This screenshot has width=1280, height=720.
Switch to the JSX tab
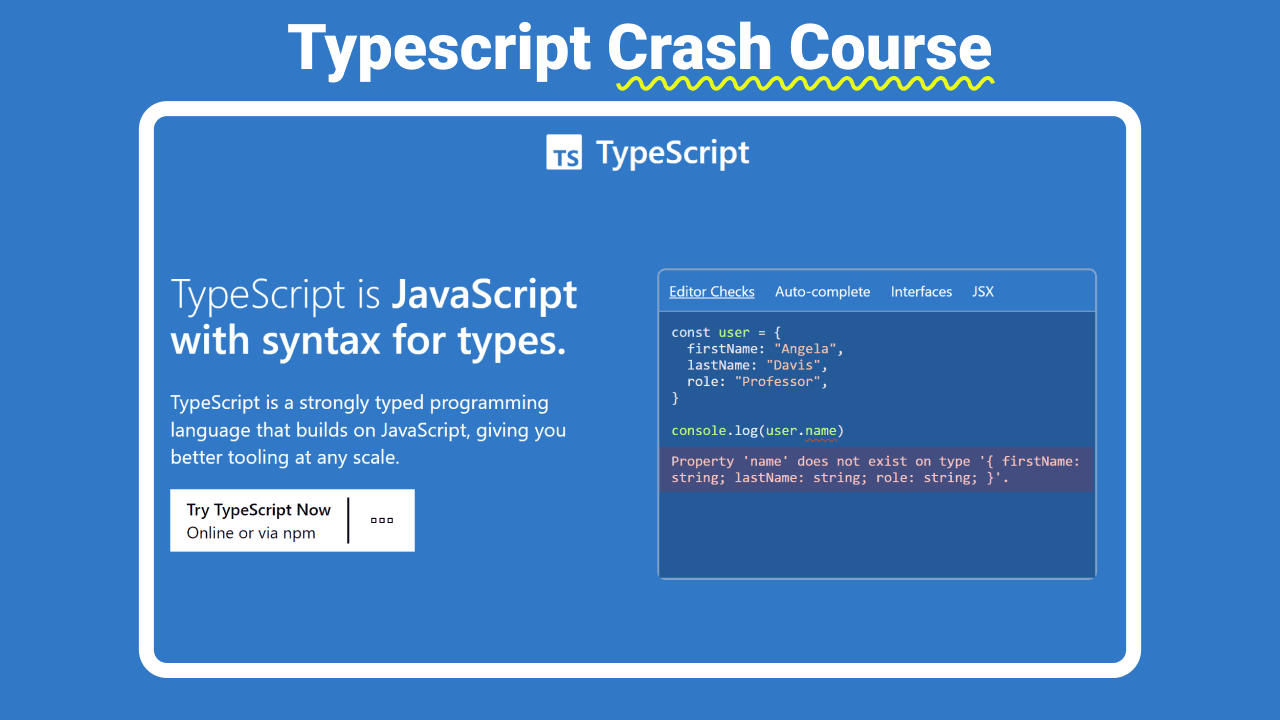click(x=982, y=292)
